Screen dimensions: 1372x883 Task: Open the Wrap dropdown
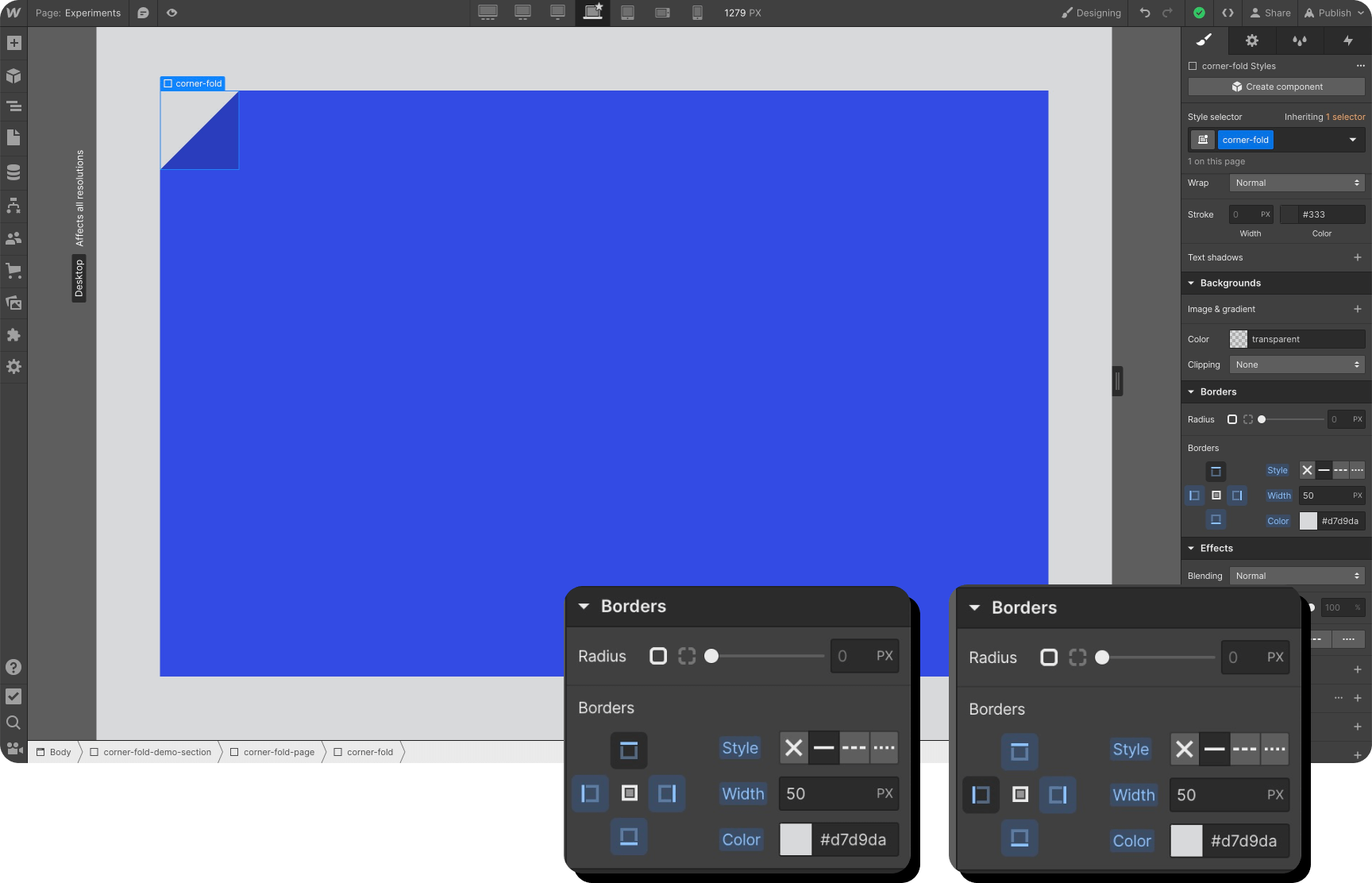tap(1296, 183)
